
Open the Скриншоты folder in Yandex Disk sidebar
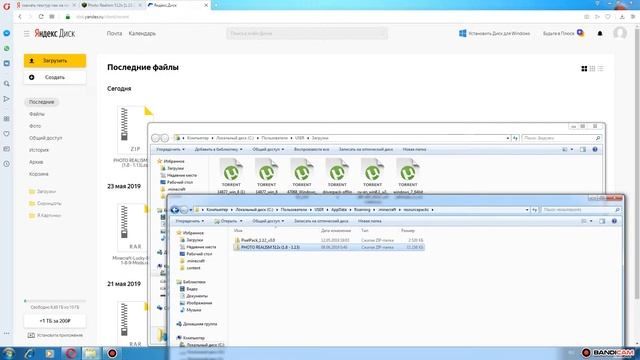45,203
